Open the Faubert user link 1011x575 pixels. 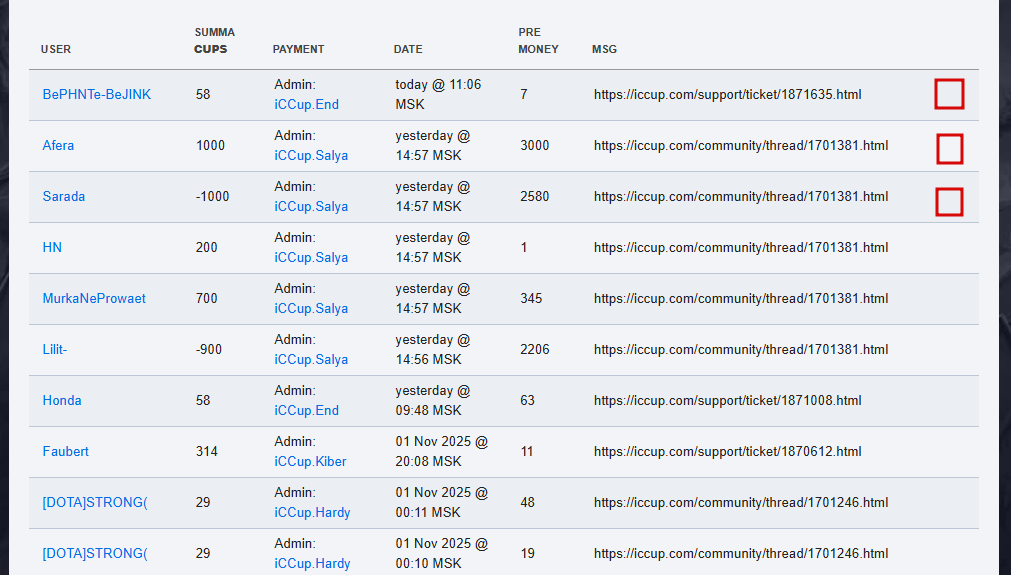coord(65,451)
